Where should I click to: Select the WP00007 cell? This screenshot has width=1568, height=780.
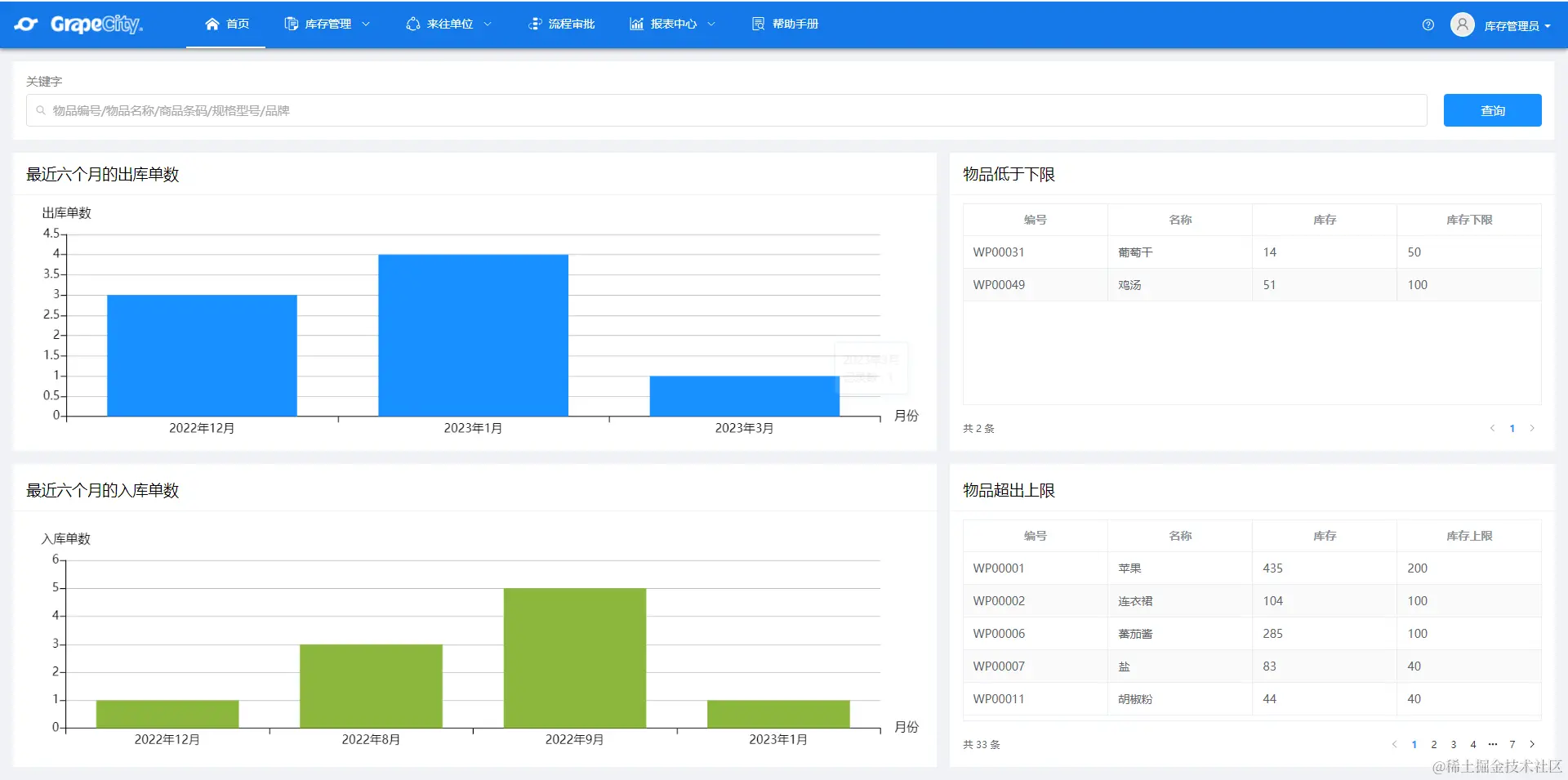(x=1036, y=666)
